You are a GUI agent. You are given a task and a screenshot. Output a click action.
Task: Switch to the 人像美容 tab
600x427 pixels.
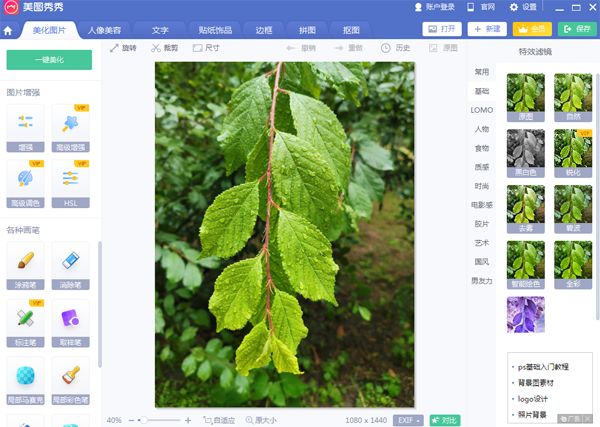click(x=104, y=31)
